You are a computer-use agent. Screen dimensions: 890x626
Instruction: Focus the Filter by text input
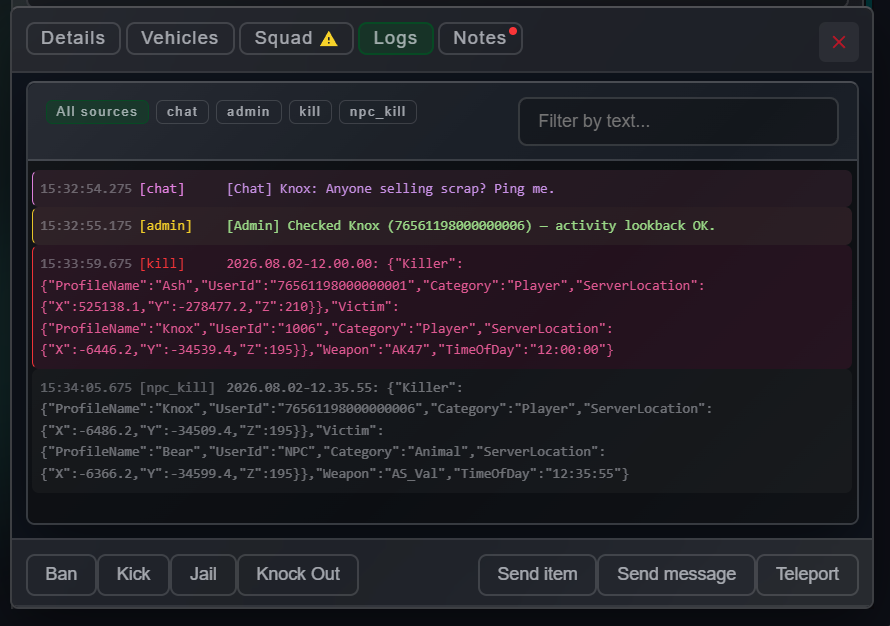pyautogui.click(x=678, y=121)
